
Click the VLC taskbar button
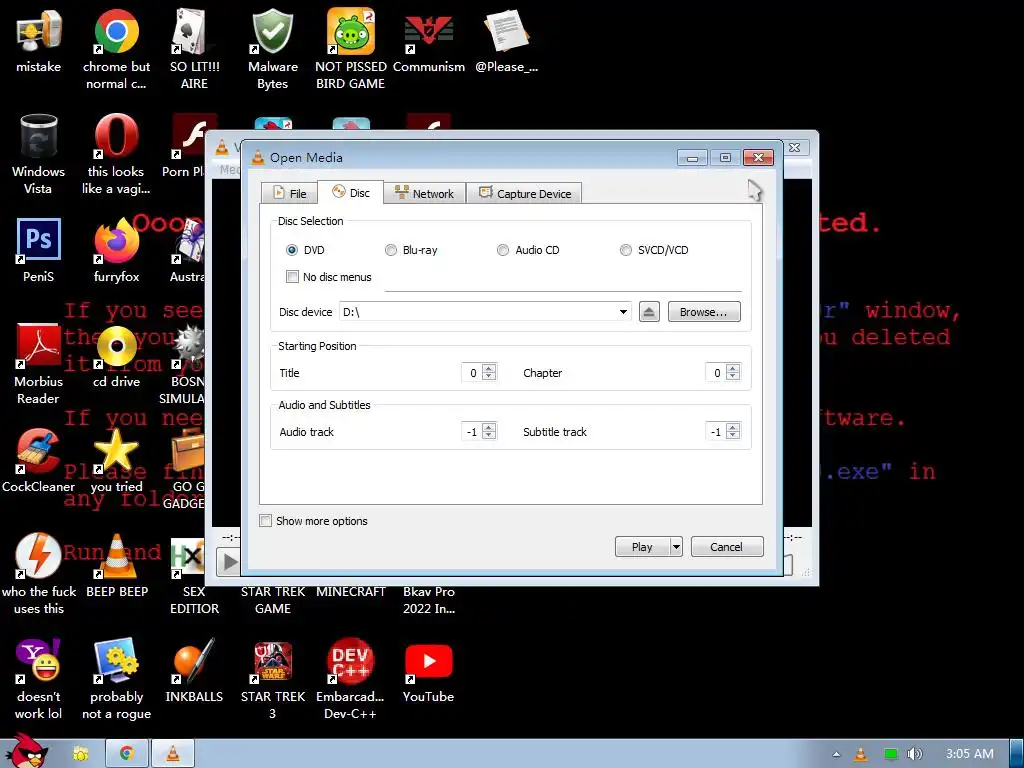pos(173,754)
